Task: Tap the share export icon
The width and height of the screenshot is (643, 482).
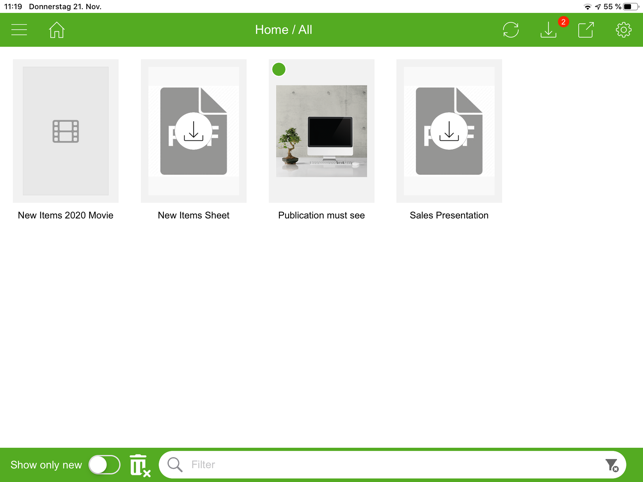Action: [586, 30]
